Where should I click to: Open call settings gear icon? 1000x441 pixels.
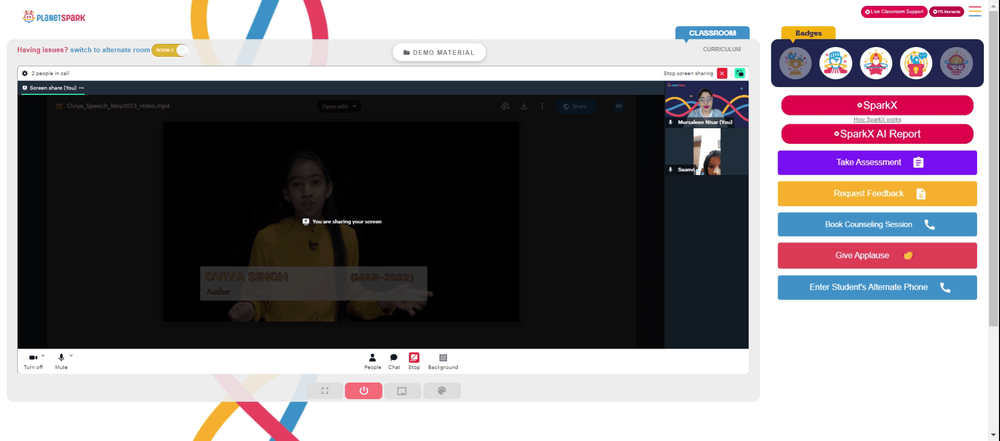click(25, 73)
